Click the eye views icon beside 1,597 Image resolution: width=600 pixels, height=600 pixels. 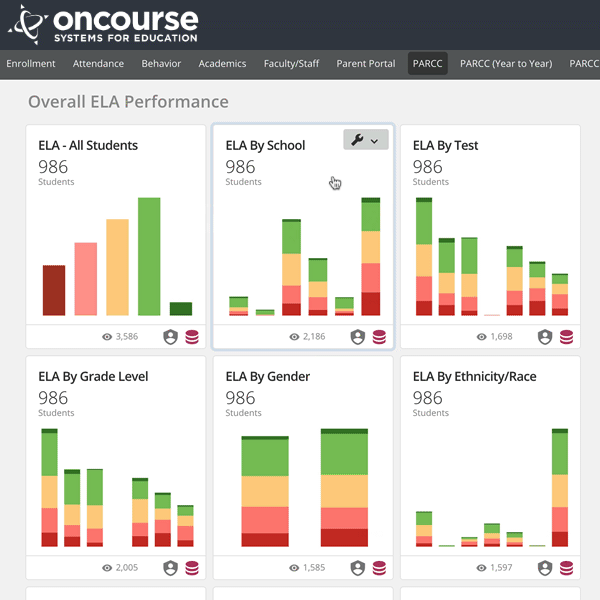[482, 568]
